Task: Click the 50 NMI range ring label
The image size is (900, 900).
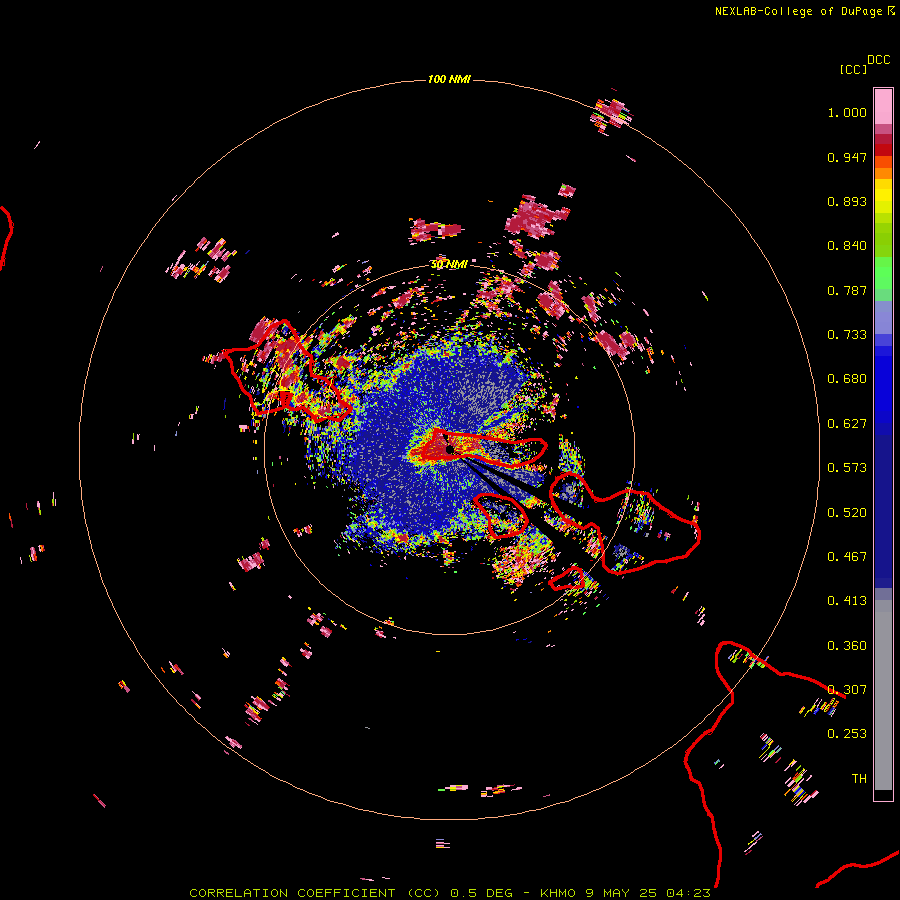Action: tap(449, 264)
